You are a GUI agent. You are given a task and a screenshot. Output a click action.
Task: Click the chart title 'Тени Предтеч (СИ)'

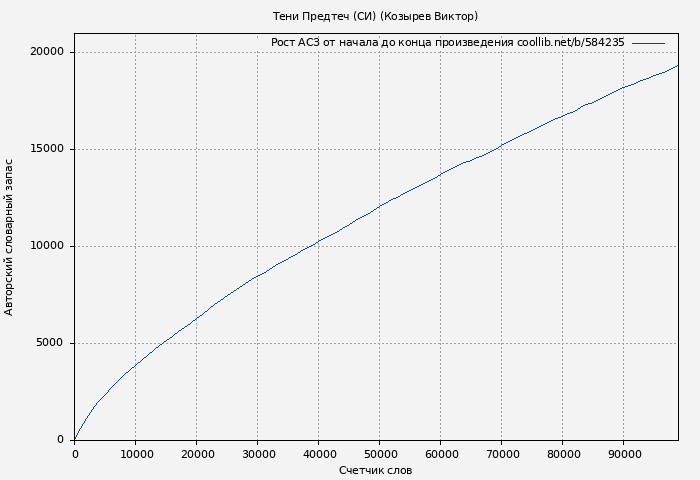[375, 16]
